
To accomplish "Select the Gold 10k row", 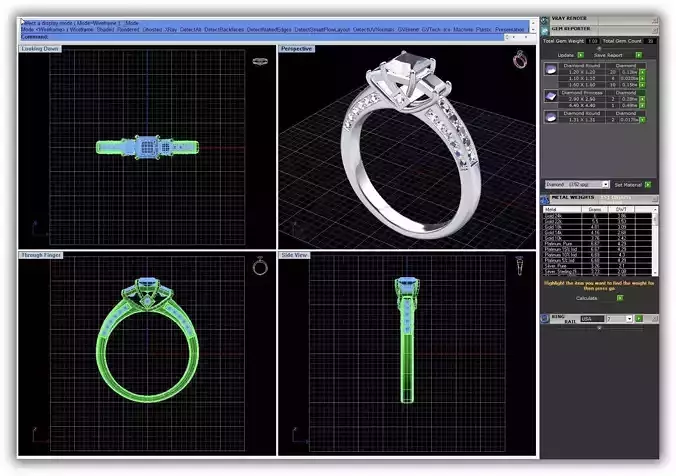I will (598, 238).
